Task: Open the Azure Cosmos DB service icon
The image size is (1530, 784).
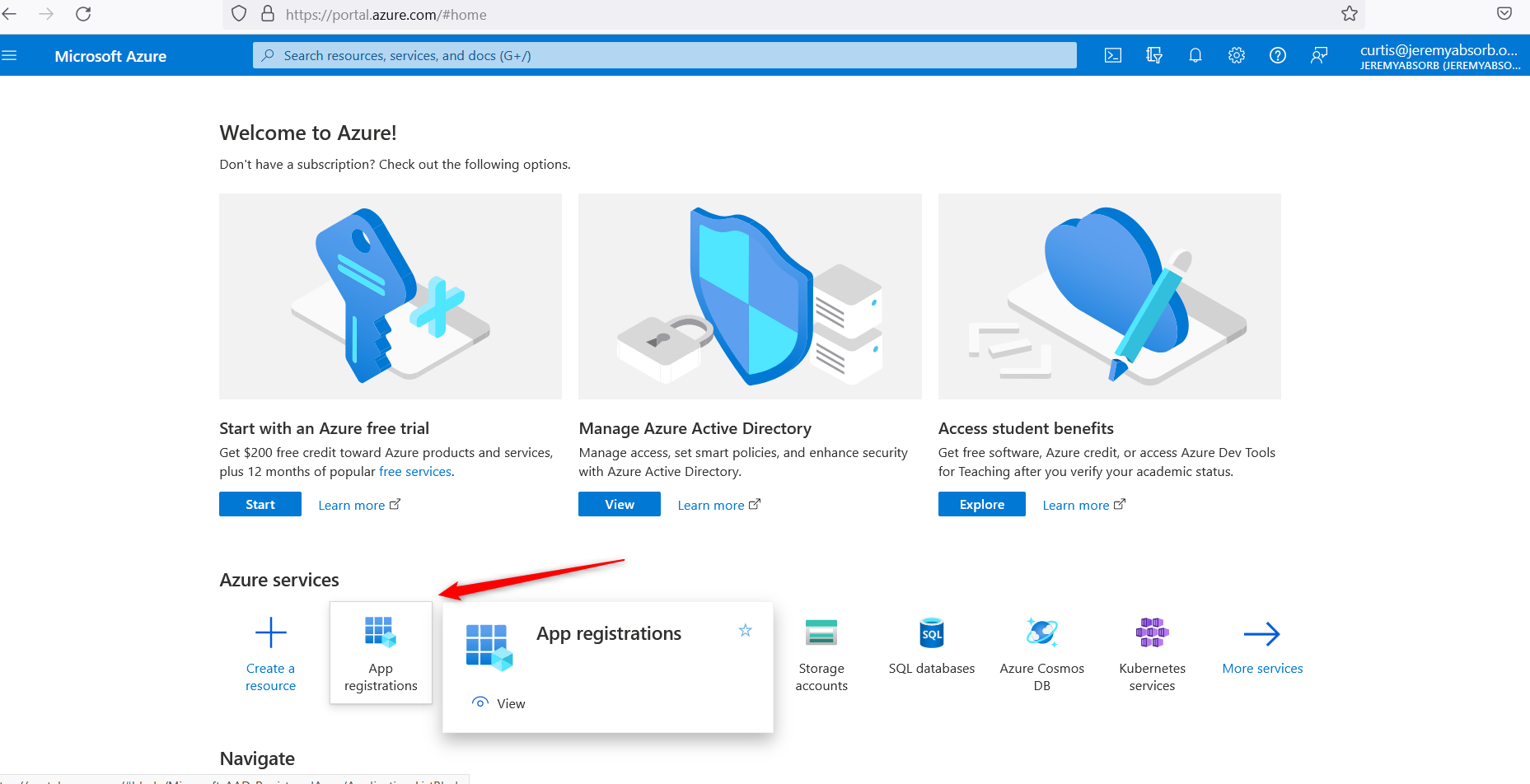Action: coord(1042,632)
